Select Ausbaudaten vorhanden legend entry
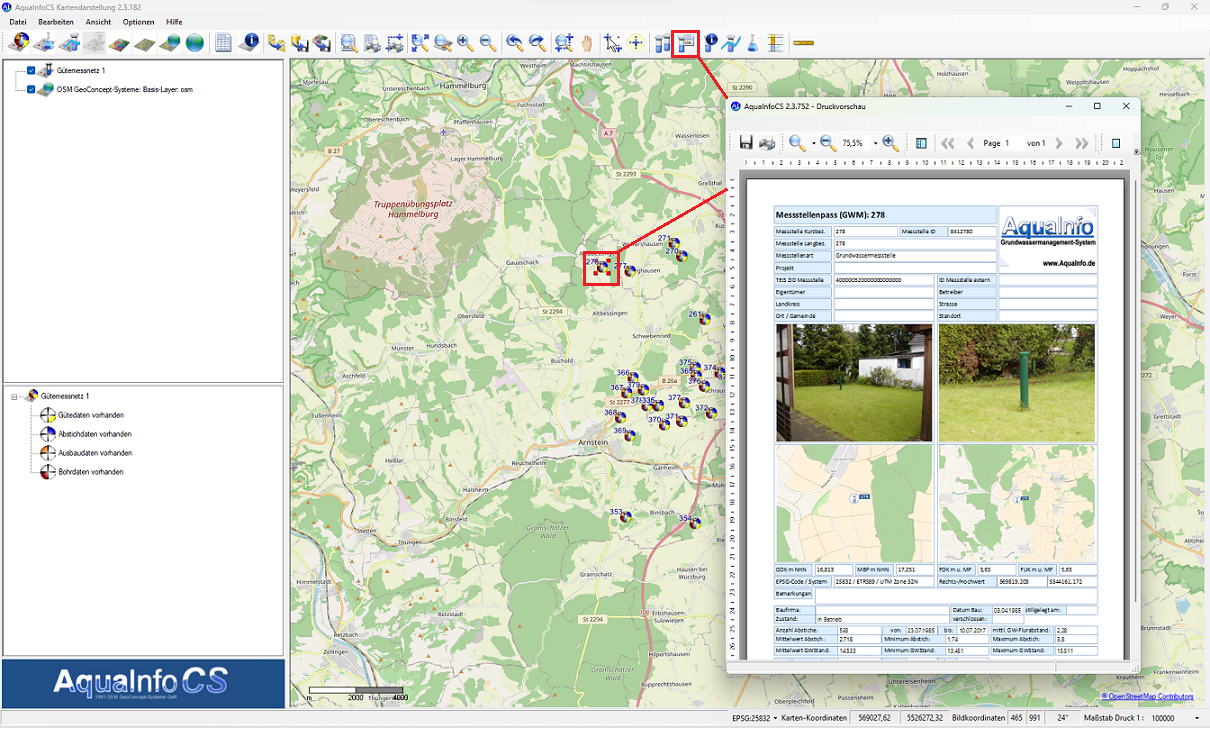1210x729 pixels. 95,453
